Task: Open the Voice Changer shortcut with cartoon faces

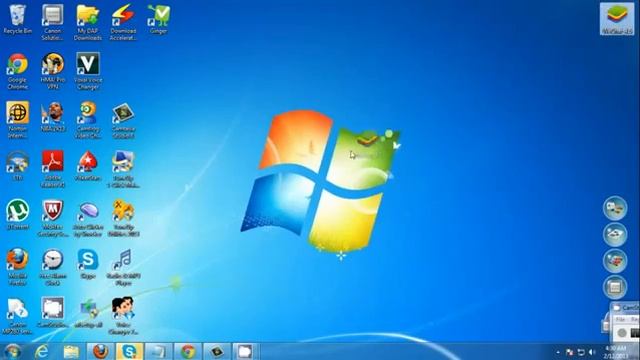Action: (x=123, y=316)
